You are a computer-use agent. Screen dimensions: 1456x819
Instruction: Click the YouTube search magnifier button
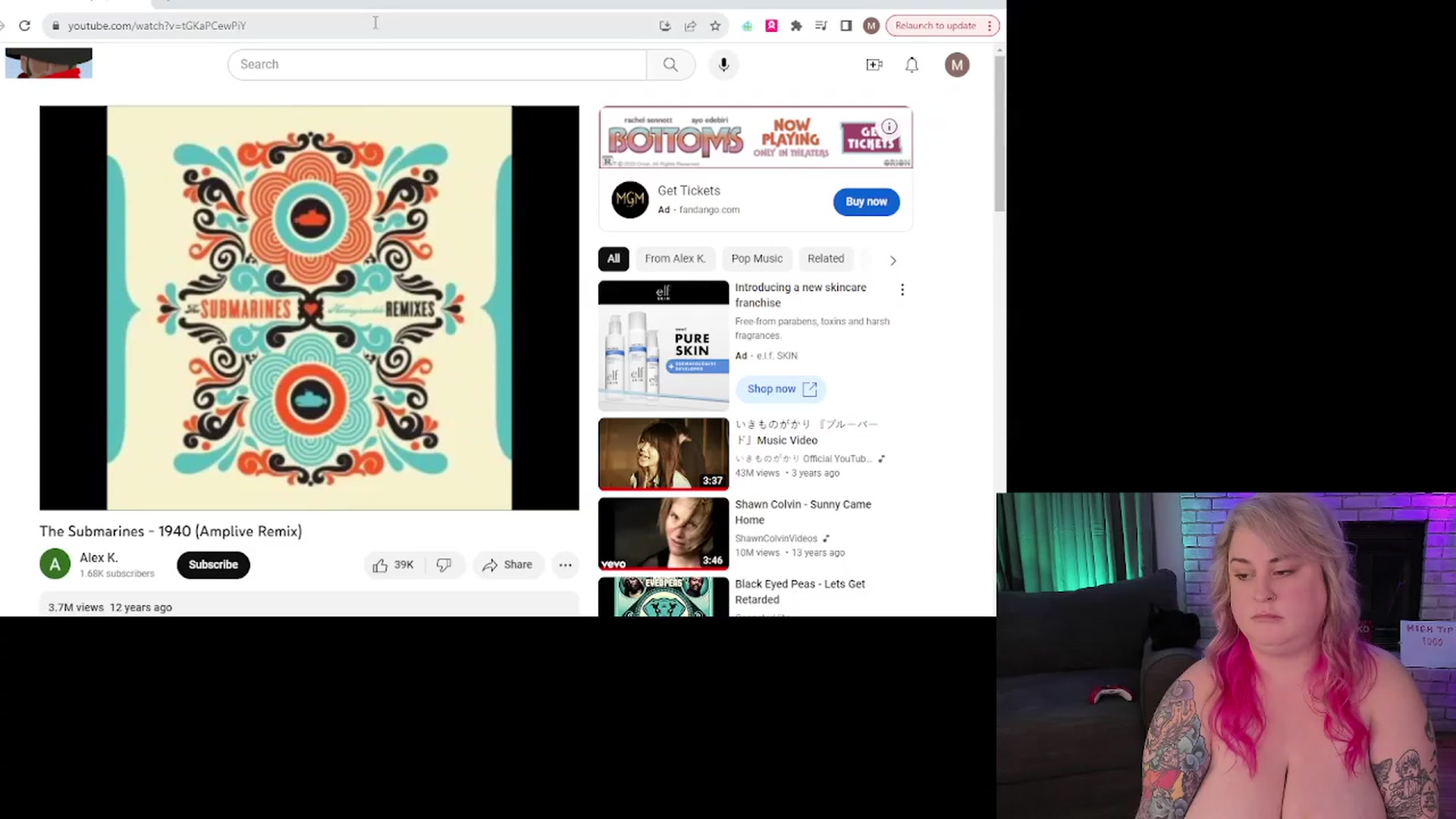pyautogui.click(x=670, y=64)
